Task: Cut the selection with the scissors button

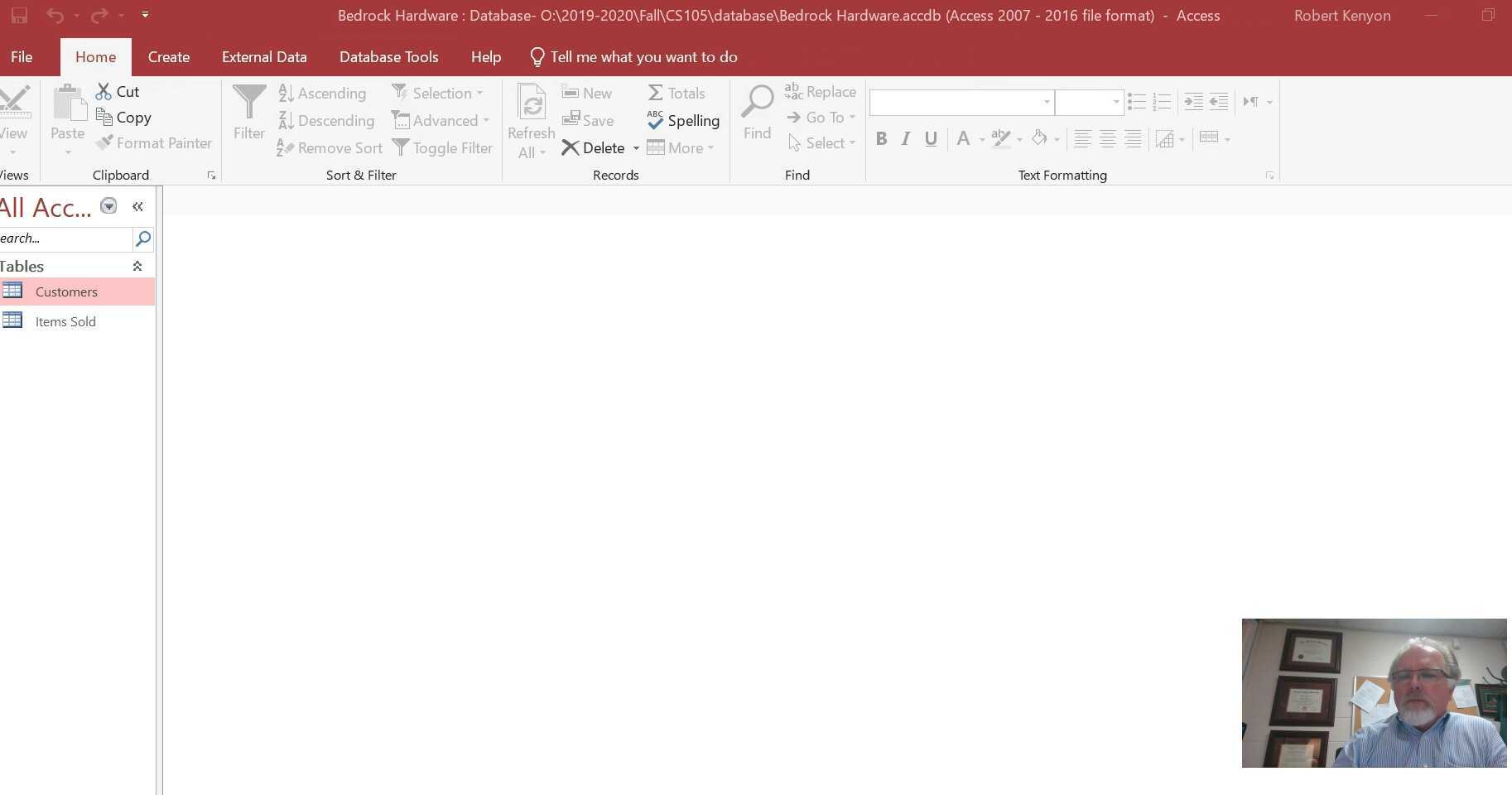Action: (x=118, y=91)
